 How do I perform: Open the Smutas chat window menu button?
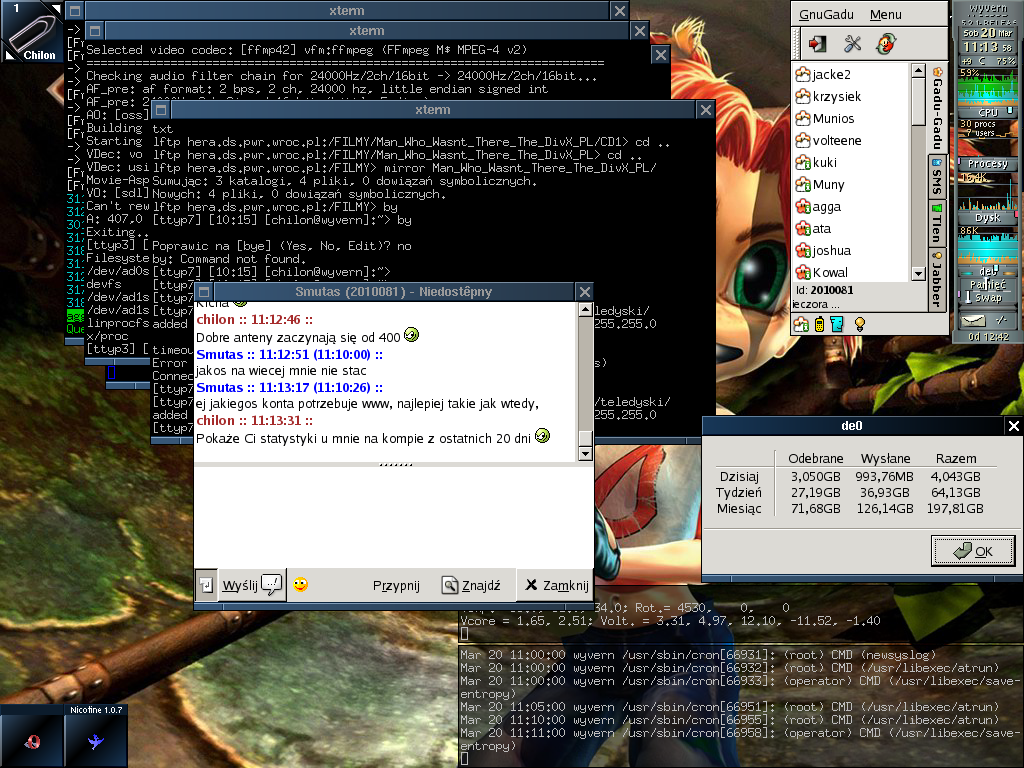tap(203, 291)
